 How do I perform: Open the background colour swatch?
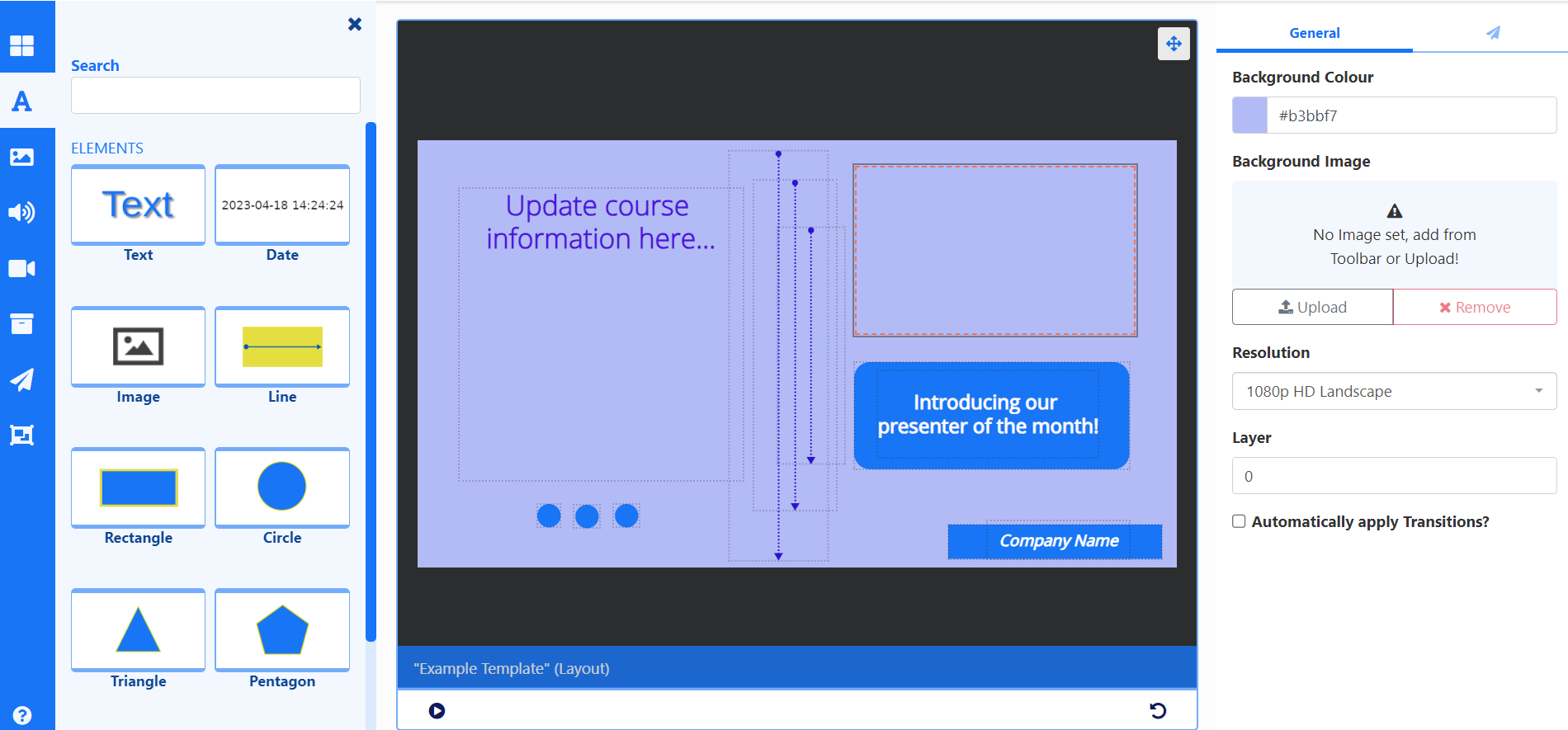[1249, 115]
